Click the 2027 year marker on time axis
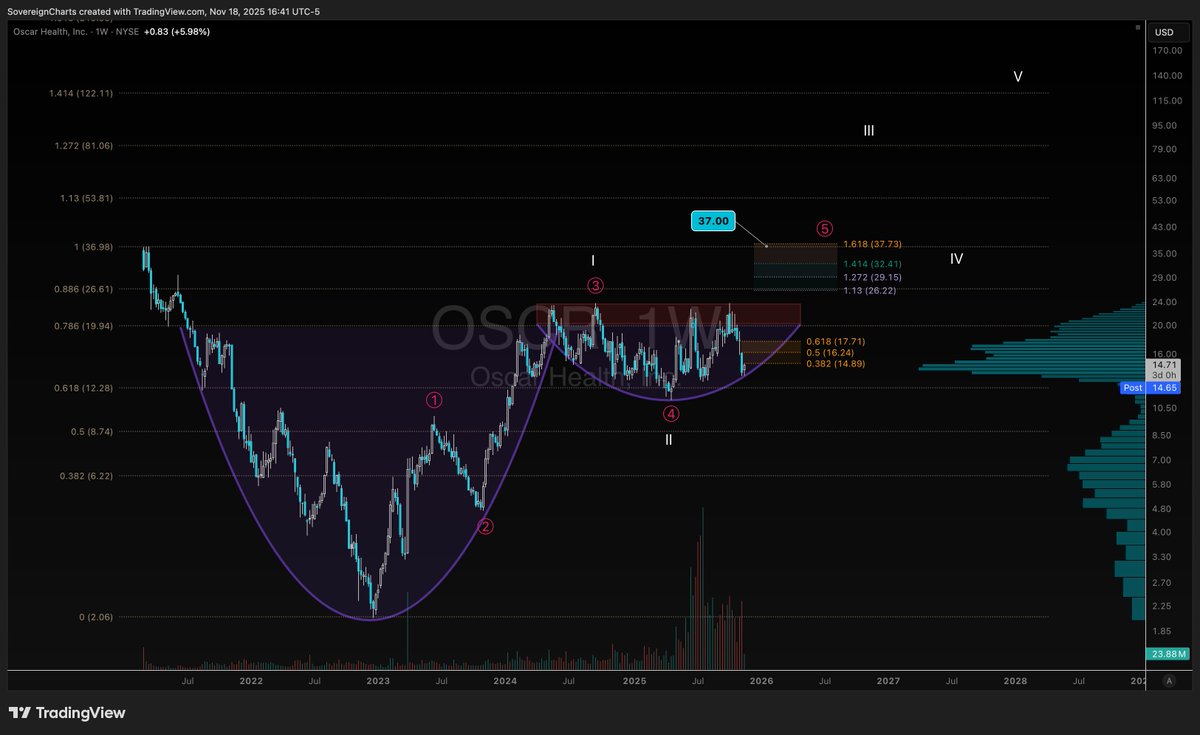Viewport: 1200px width, 735px height. point(888,681)
